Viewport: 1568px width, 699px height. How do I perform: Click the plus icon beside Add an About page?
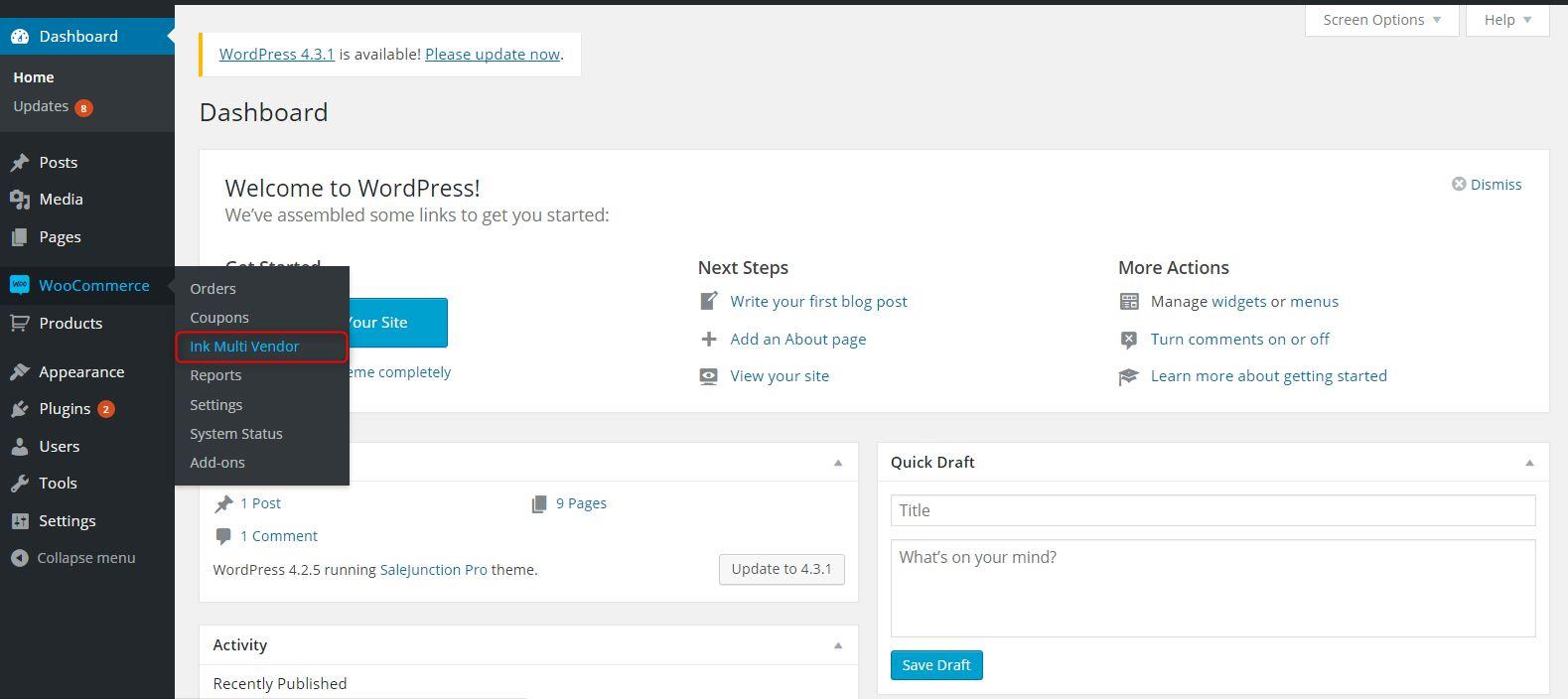tap(708, 340)
